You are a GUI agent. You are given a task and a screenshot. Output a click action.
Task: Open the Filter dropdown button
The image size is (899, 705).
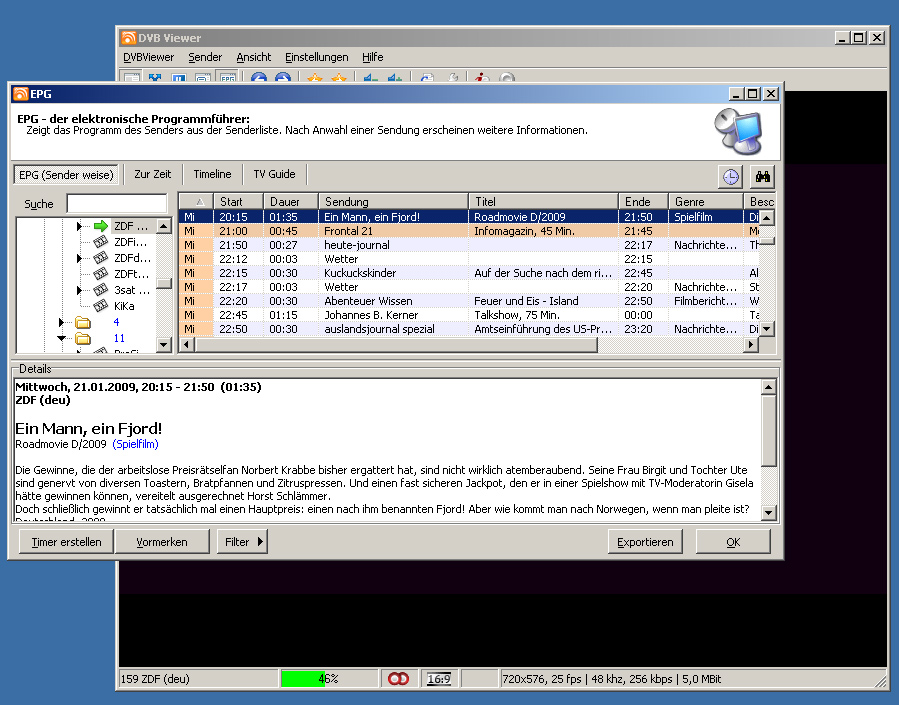click(242, 542)
